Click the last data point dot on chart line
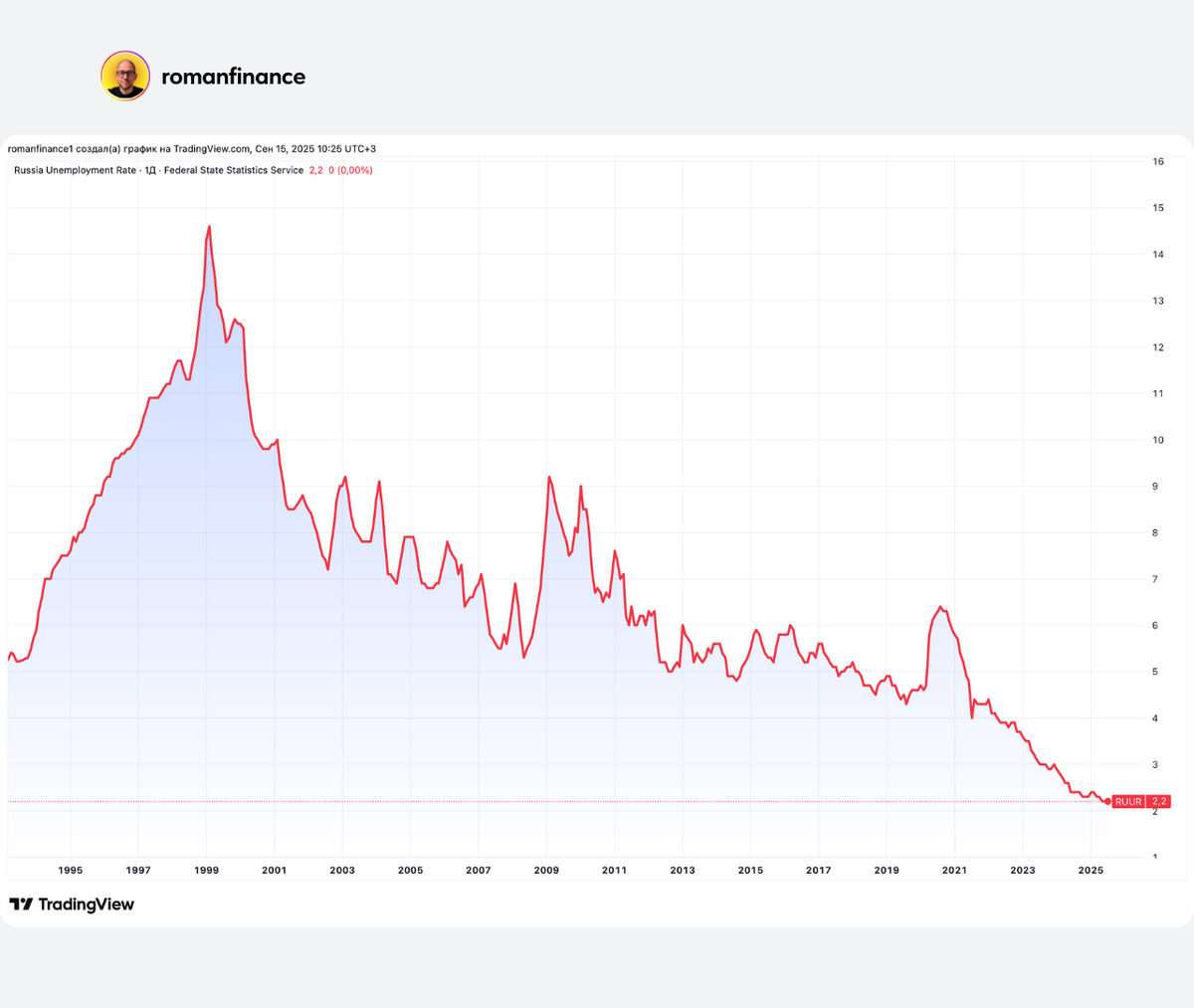The image size is (1194, 1008). tap(1107, 800)
